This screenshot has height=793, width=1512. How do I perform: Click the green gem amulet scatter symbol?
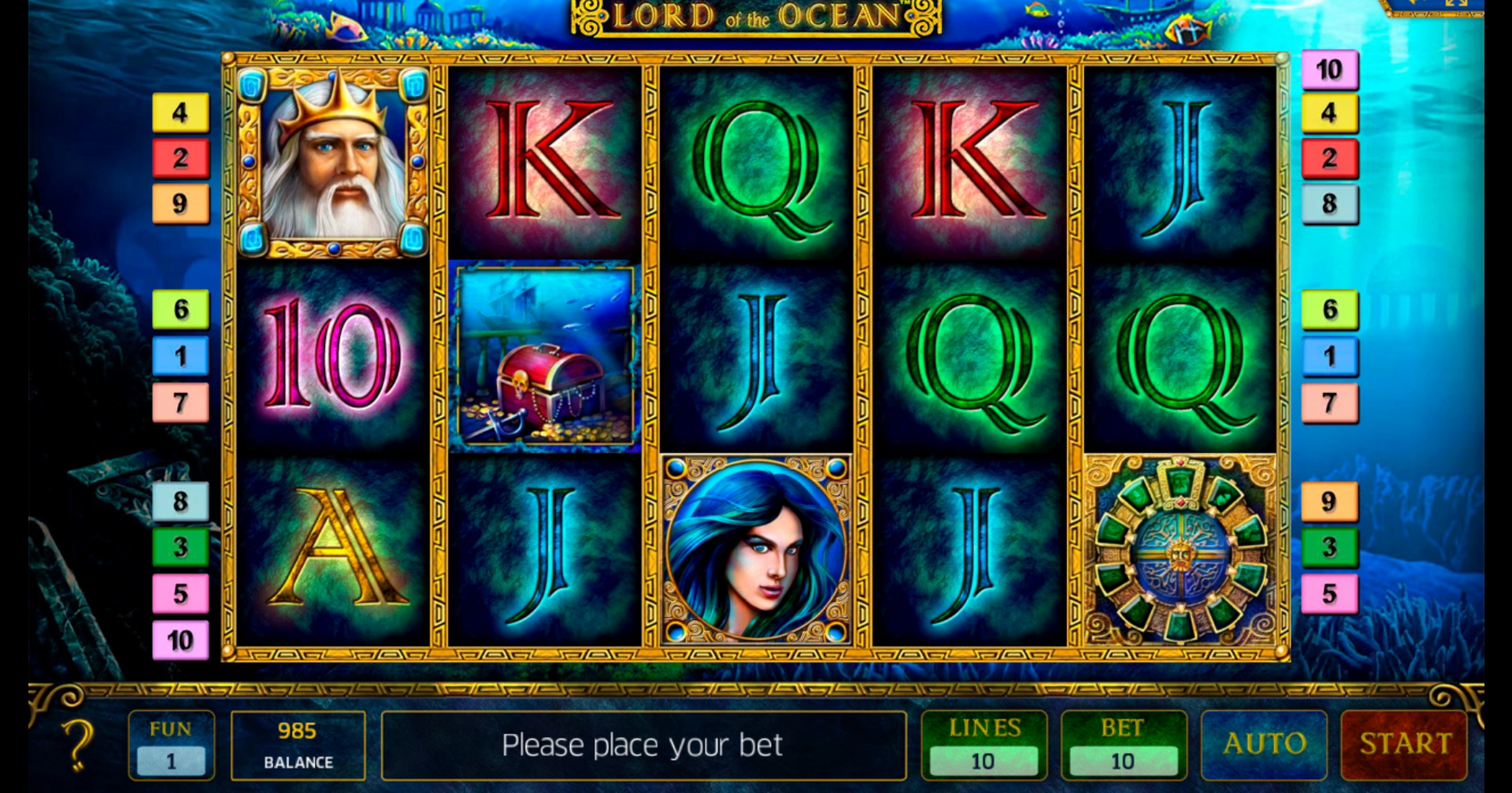(x=1180, y=549)
